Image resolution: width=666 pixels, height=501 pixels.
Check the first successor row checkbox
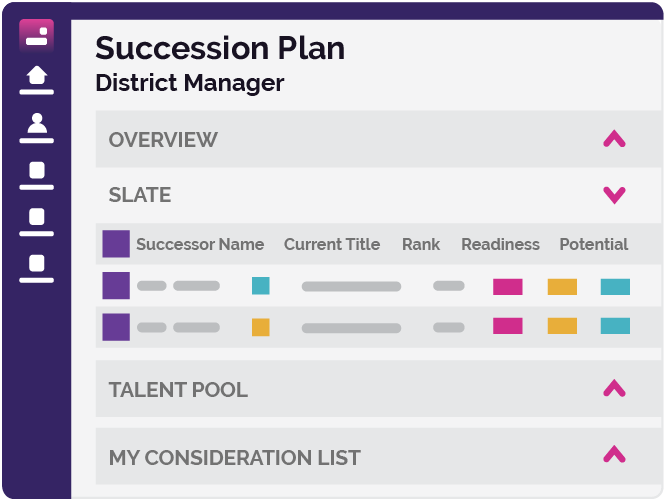click(x=116, y=286)
